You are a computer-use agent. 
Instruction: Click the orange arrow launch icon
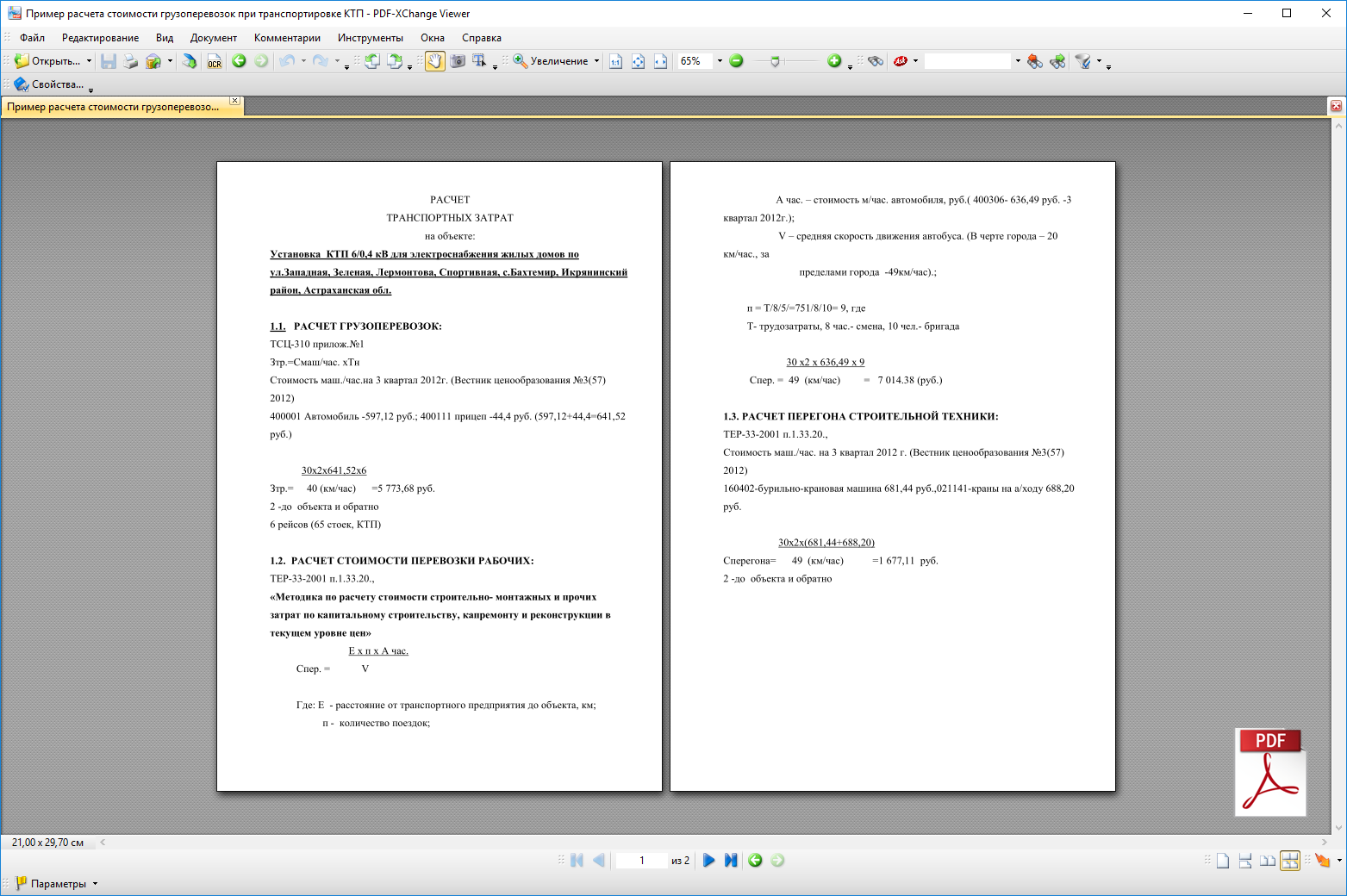tap(1322, 860)
